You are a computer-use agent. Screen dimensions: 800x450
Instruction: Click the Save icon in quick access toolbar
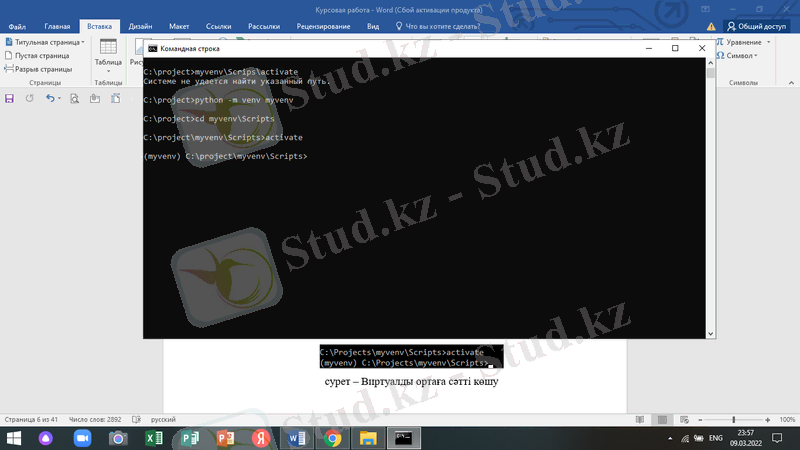pyautogui.click(x=10, y=98)
